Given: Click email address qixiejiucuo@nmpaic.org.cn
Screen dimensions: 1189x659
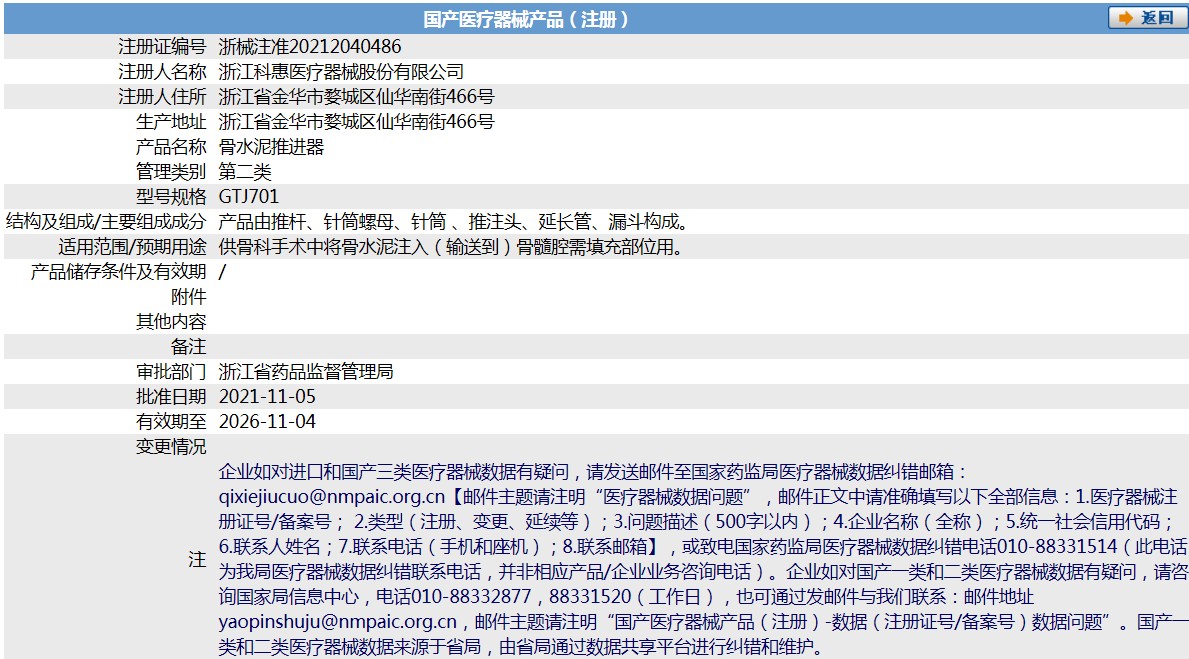Looking at the screenshot, I should tap(331, 497).
